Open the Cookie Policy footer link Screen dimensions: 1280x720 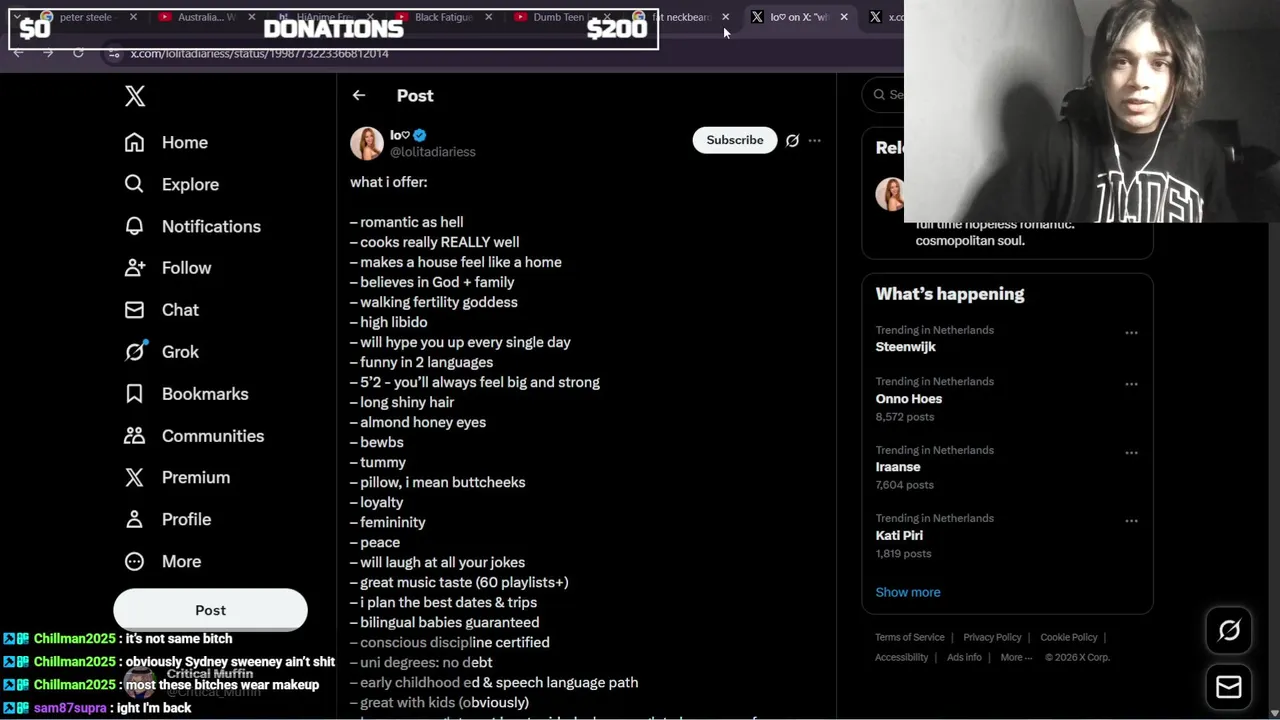[1068, 638]
